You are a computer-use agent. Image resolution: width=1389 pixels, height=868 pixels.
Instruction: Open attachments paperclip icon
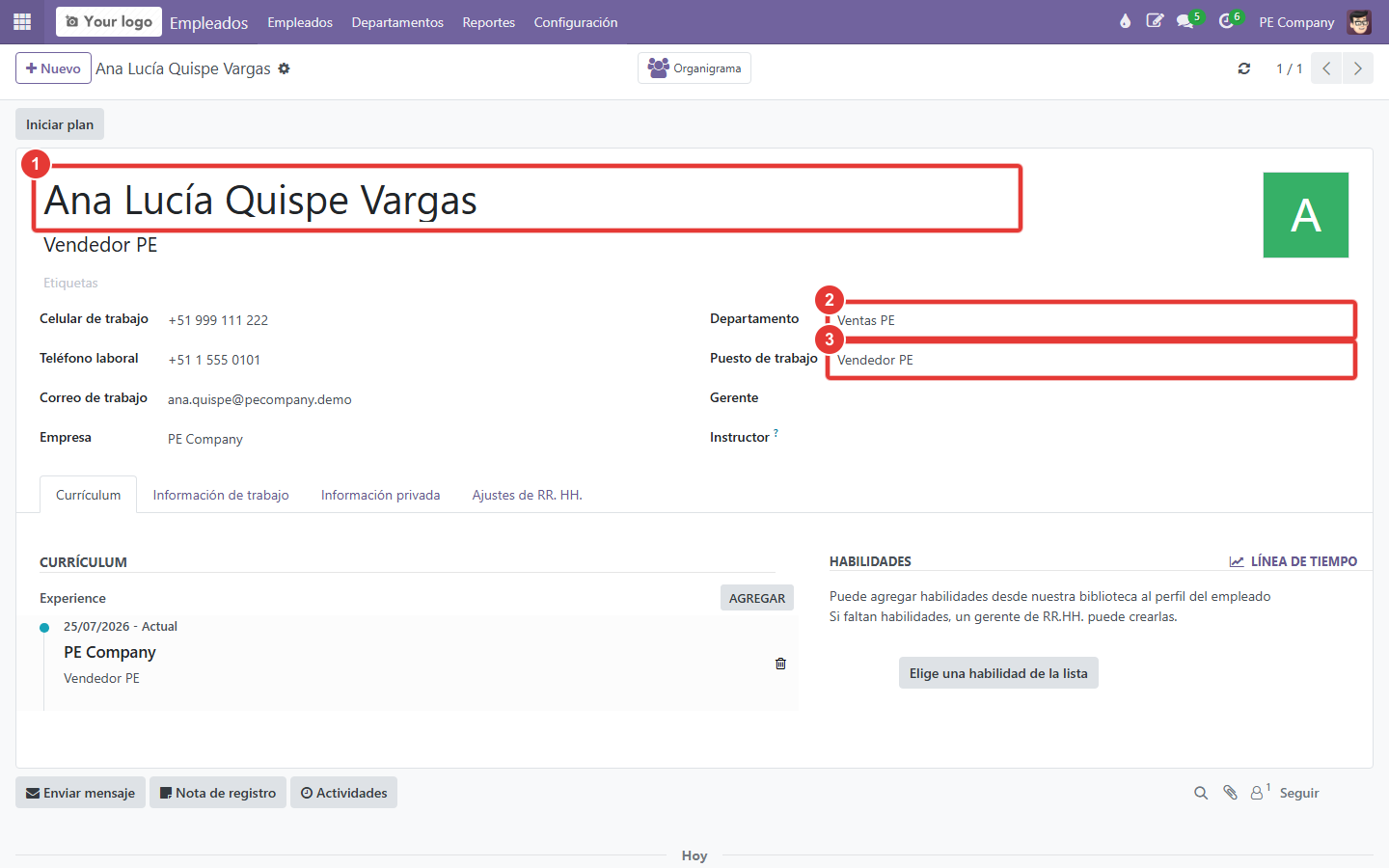pyautogui.click(x=1230, y=793)
